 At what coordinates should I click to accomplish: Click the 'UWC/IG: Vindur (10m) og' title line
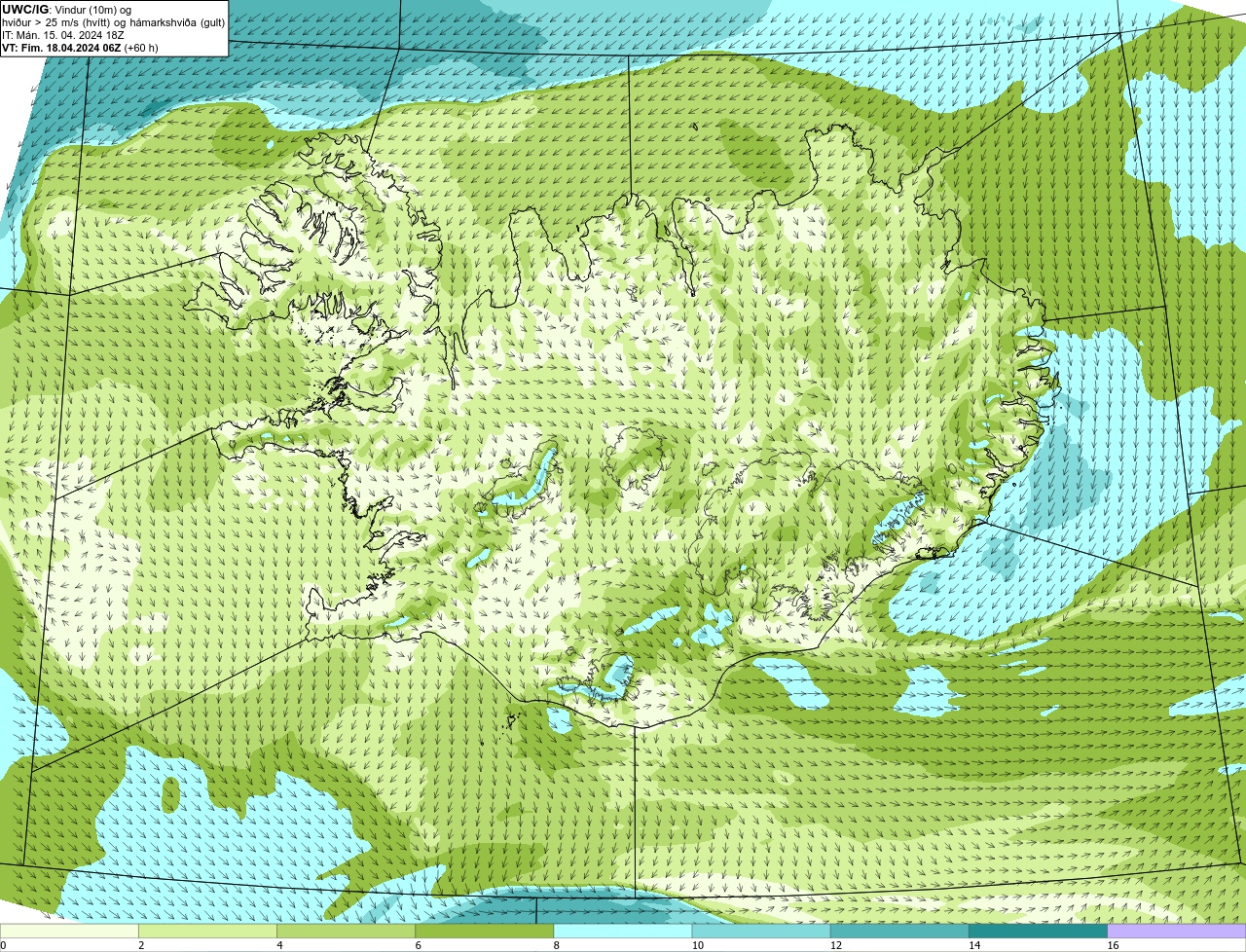(66, 9)
